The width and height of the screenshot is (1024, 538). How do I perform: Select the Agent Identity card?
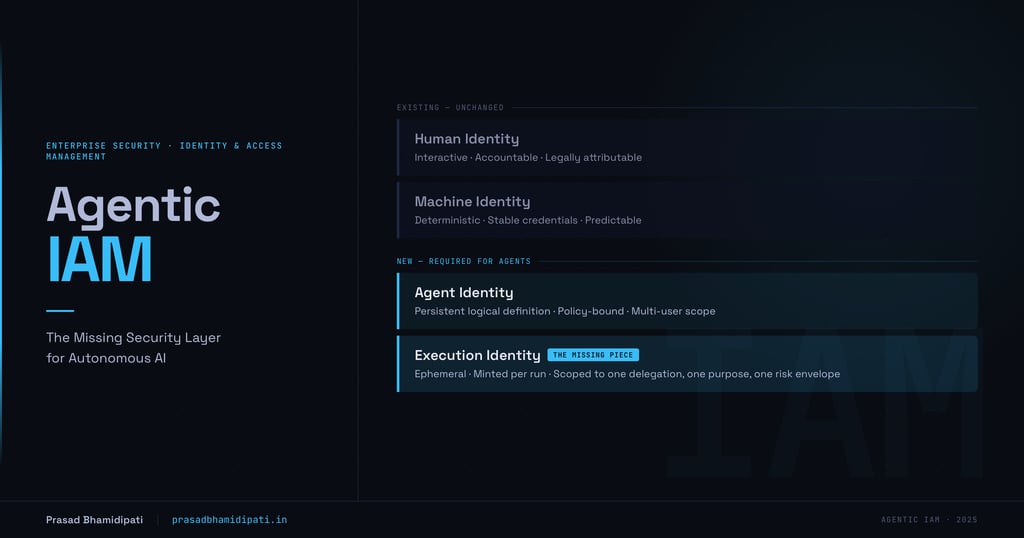(687, 301)
